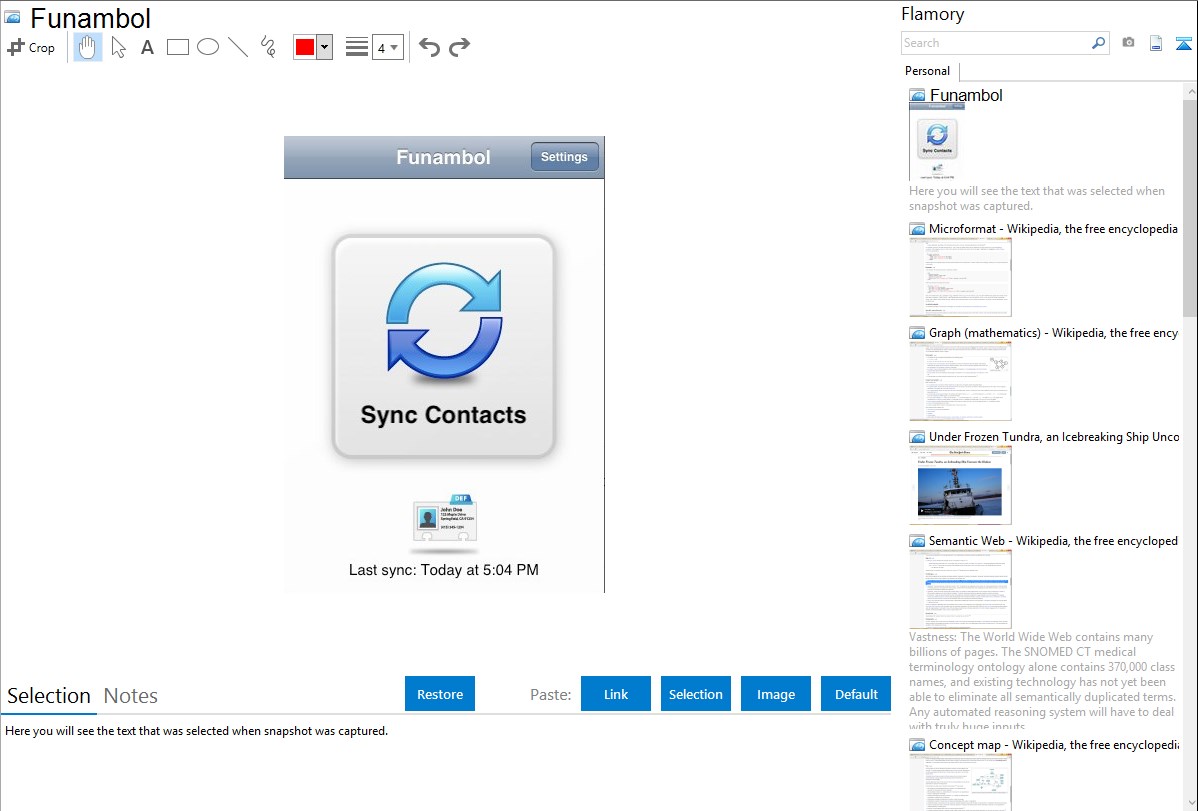Viewport: 1198px width, 811px height.
Task: Undo the last annotation
Action: click(429, 47)
